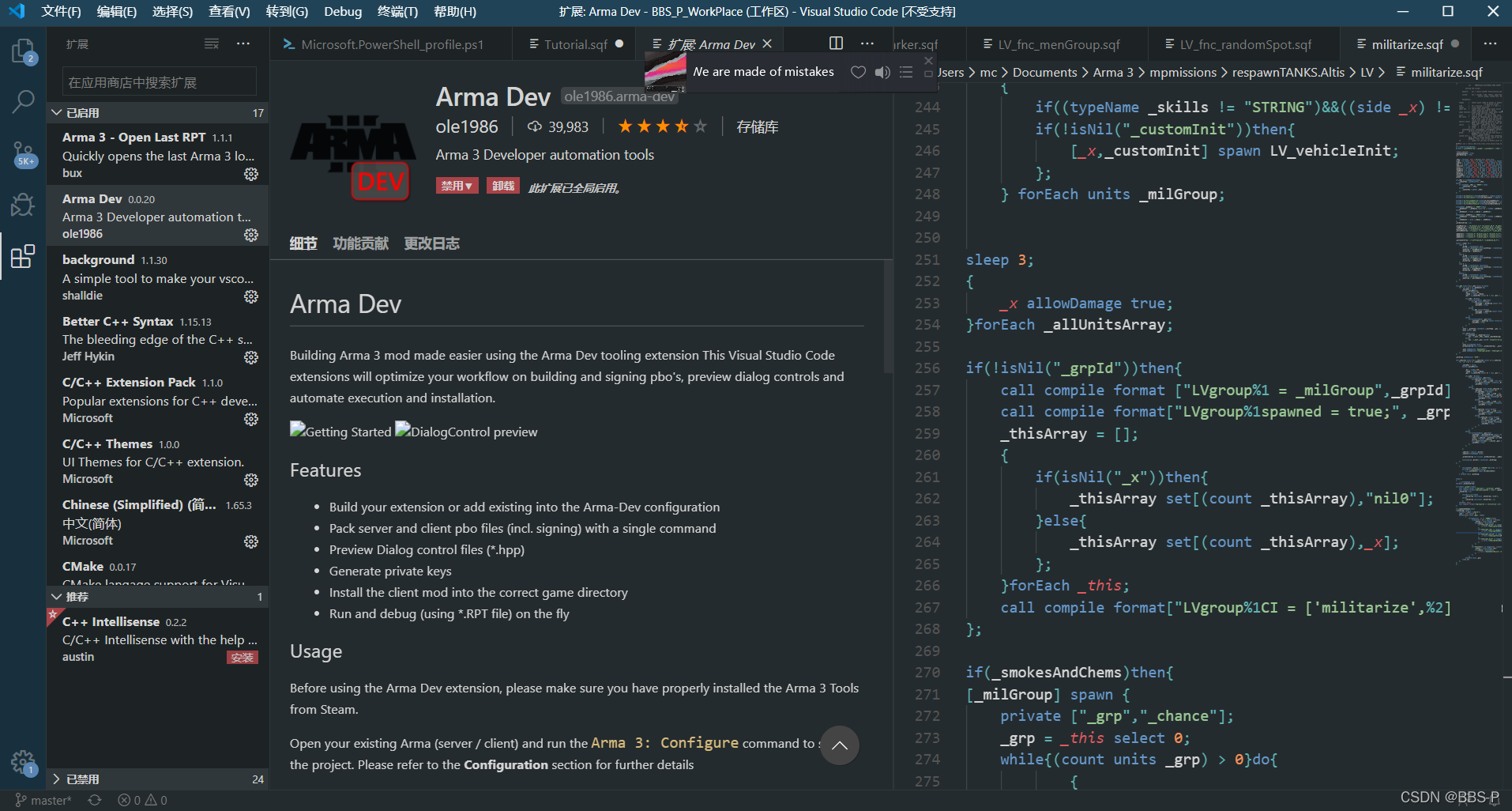The height and width of the screenshot is (811, 1512).
Task: Open the 功能贡献 contributions tab
Action: [360, 243]
